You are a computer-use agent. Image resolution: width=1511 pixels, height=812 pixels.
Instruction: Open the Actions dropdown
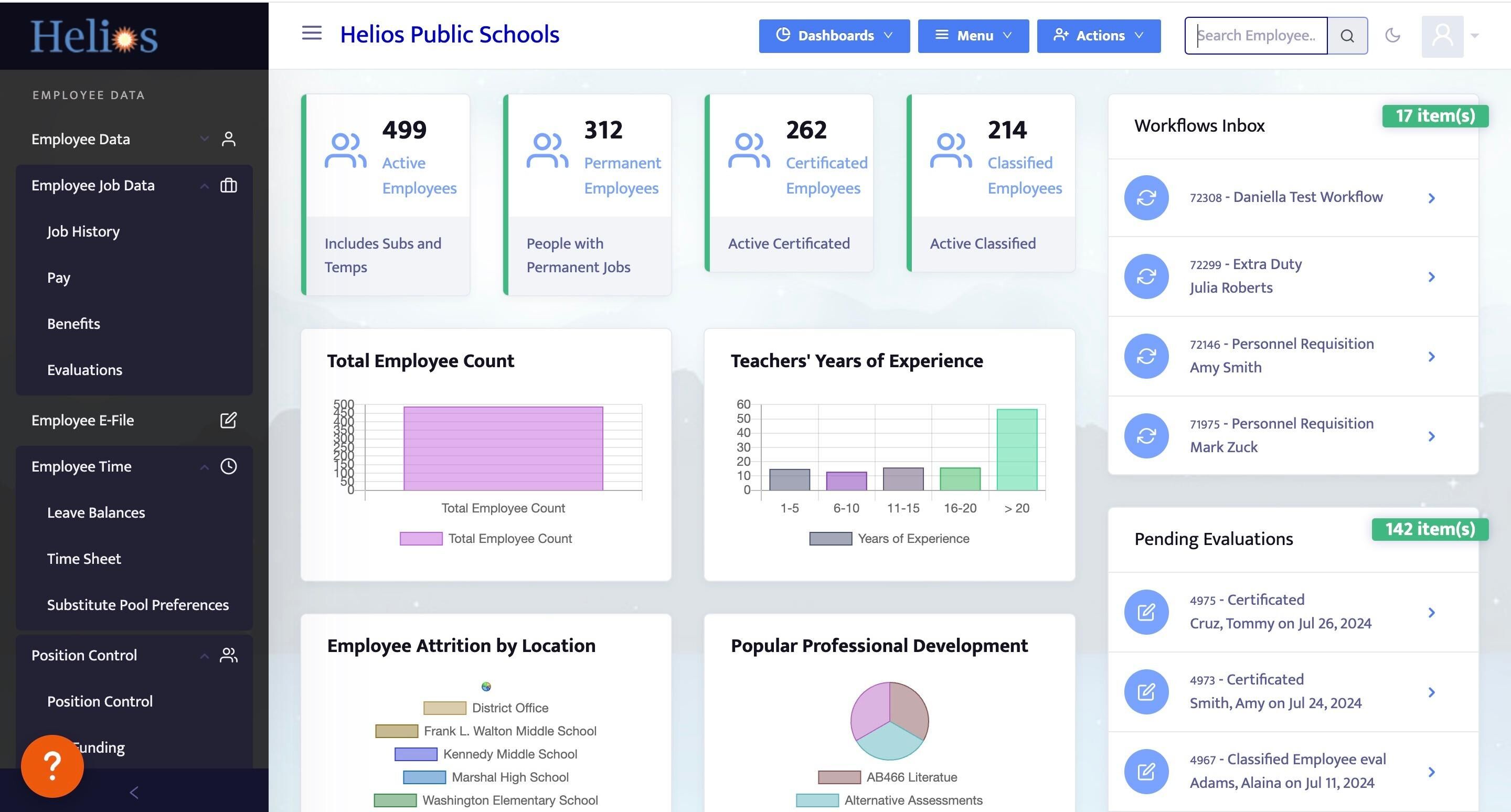pos(1098,36)
